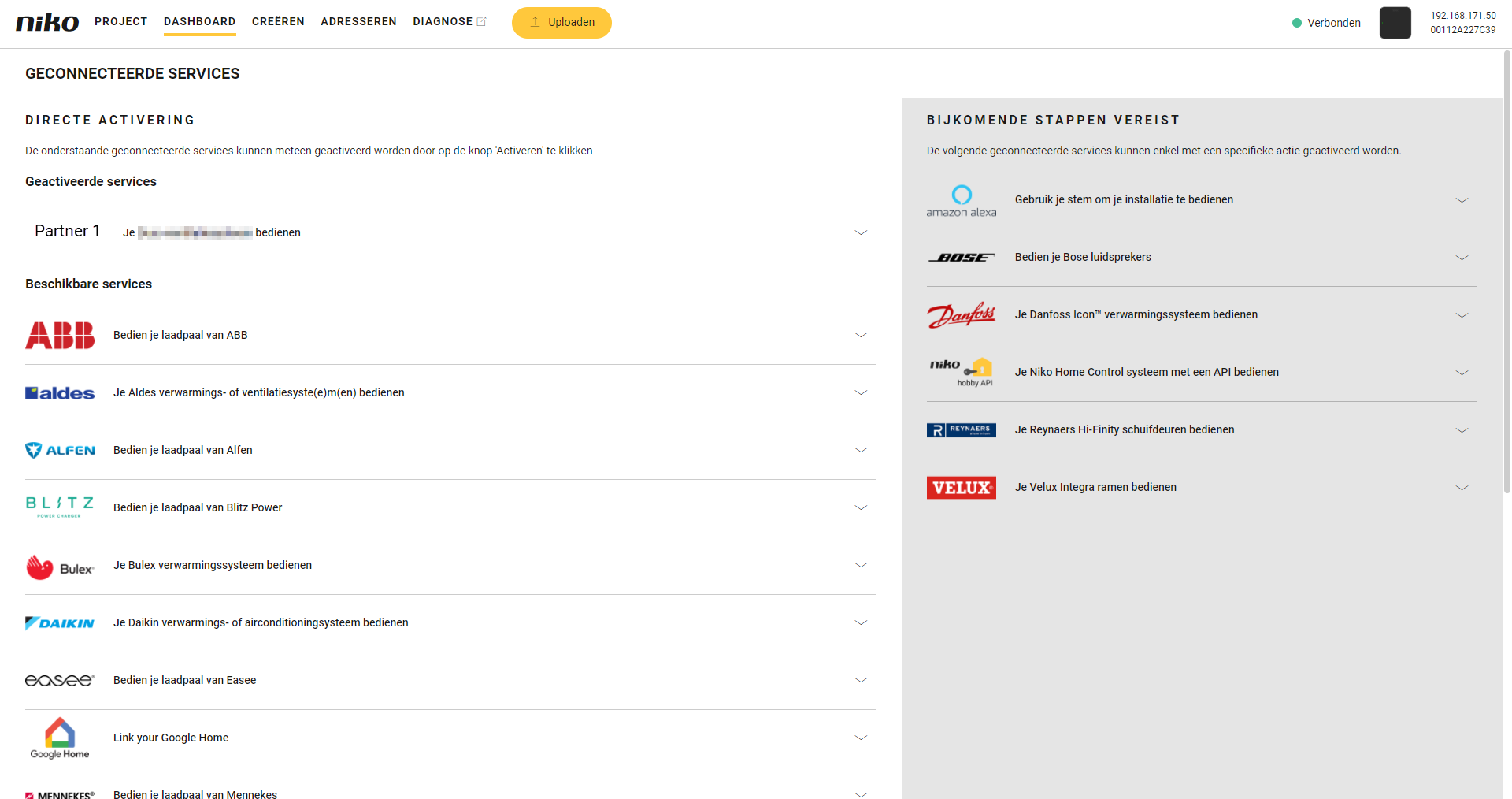Click the ABB logo

click(x=60, y=335)
